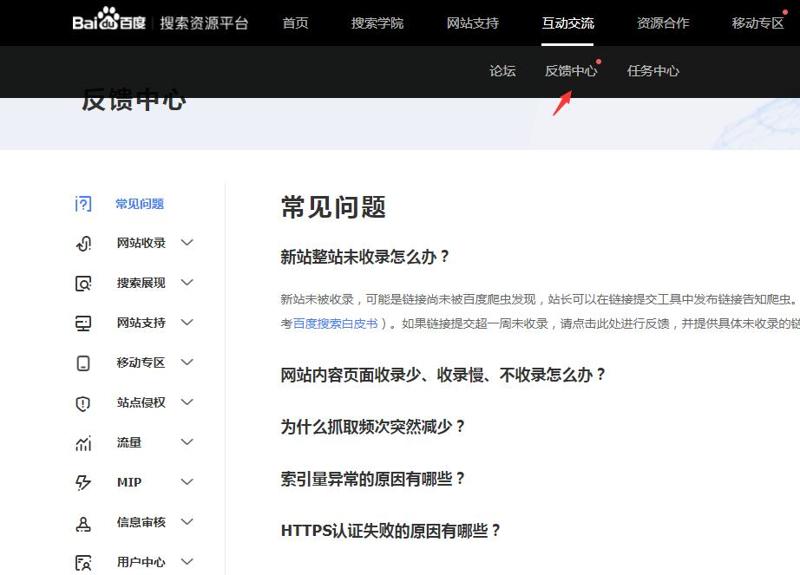Screen dimensions: 800x575
Task: Click the 常见问题 main heading
Action: [333, 208]
